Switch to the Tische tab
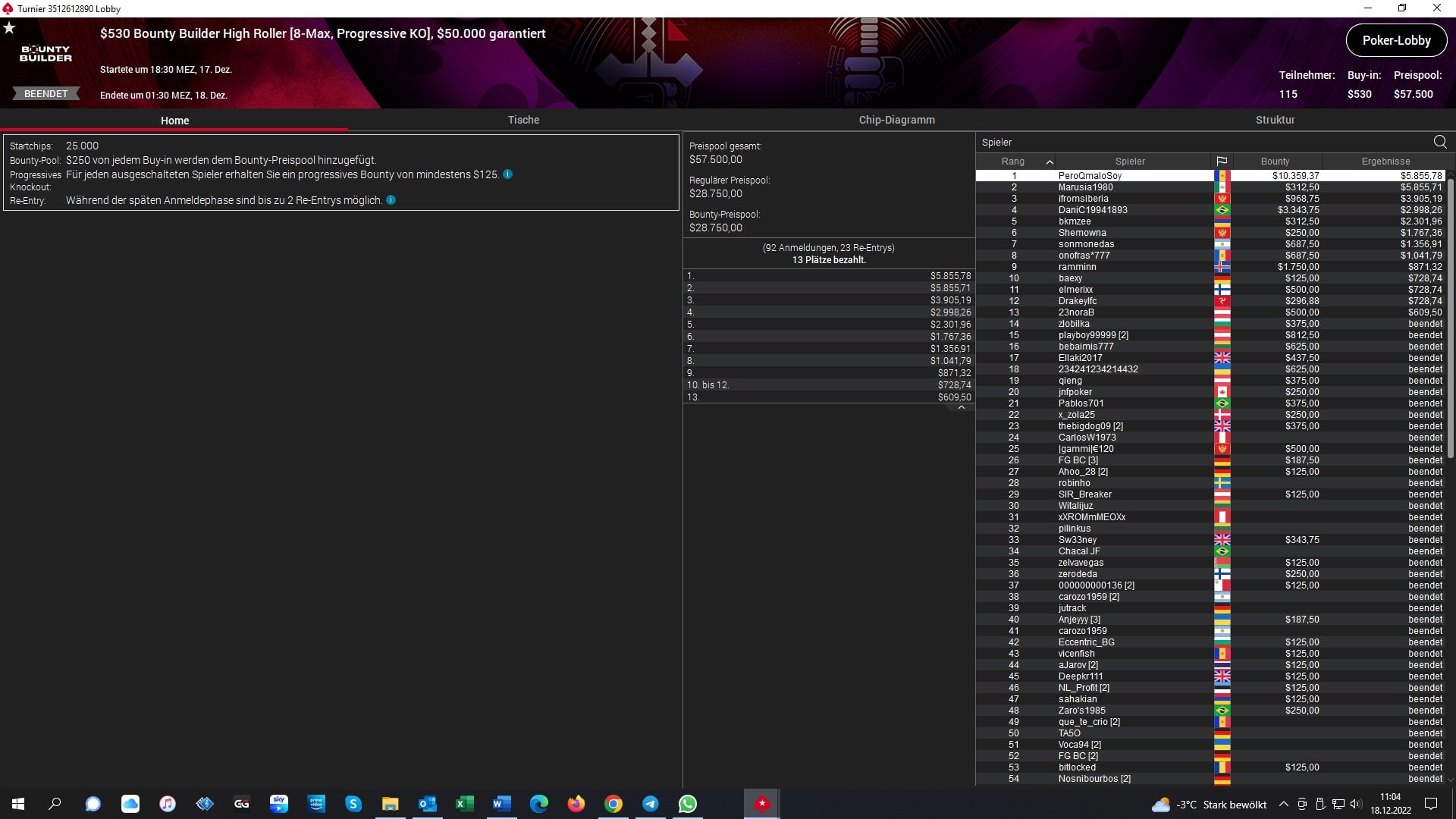The image size is (1456, 819). 523,120
